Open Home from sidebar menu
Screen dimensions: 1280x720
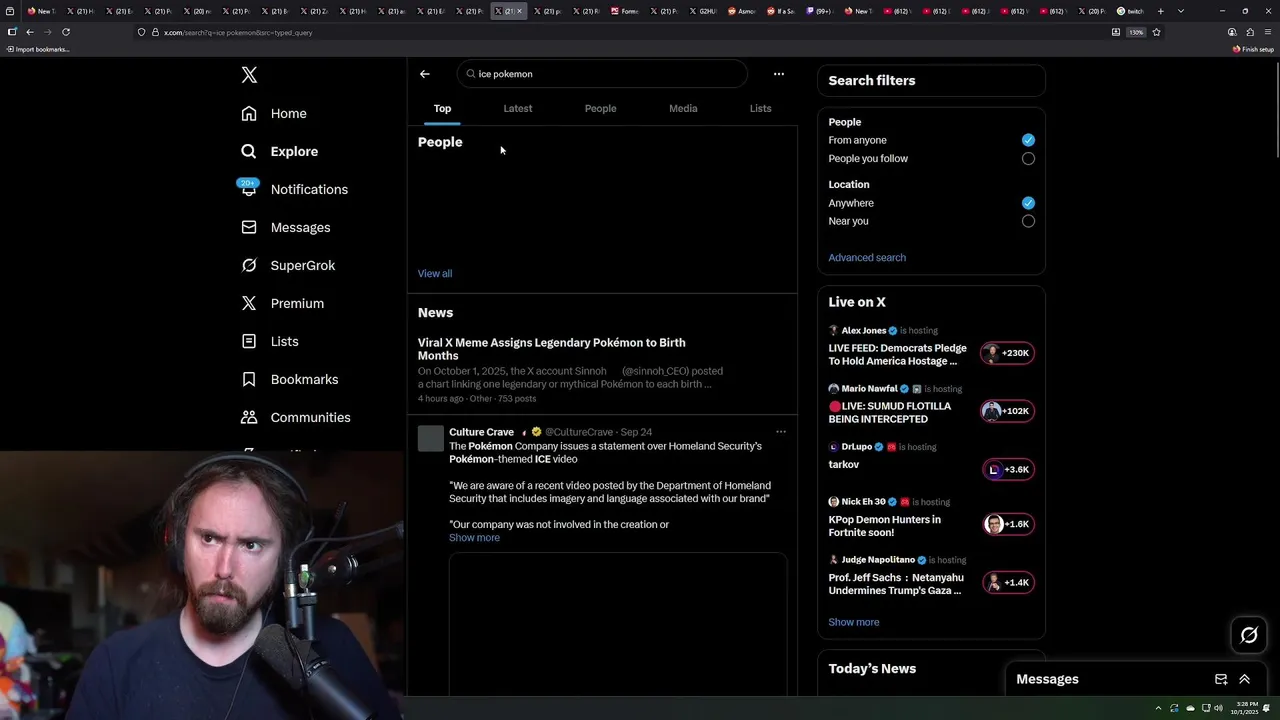click(x=288, y=113)
